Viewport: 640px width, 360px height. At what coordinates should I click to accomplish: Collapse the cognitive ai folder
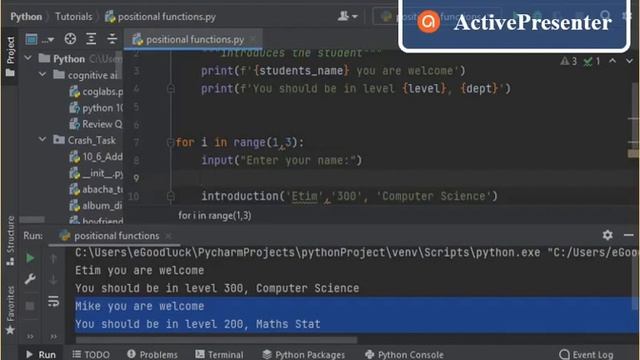pos(42,75)
